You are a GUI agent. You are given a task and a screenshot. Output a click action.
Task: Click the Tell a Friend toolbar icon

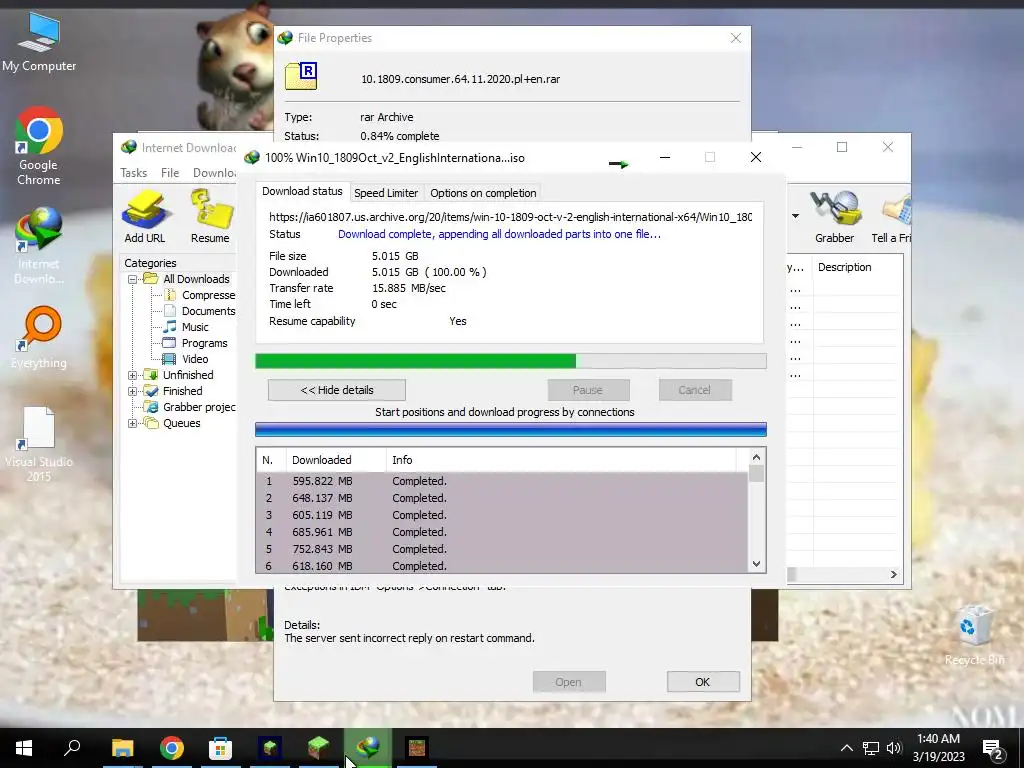click(x=891, y=217)
